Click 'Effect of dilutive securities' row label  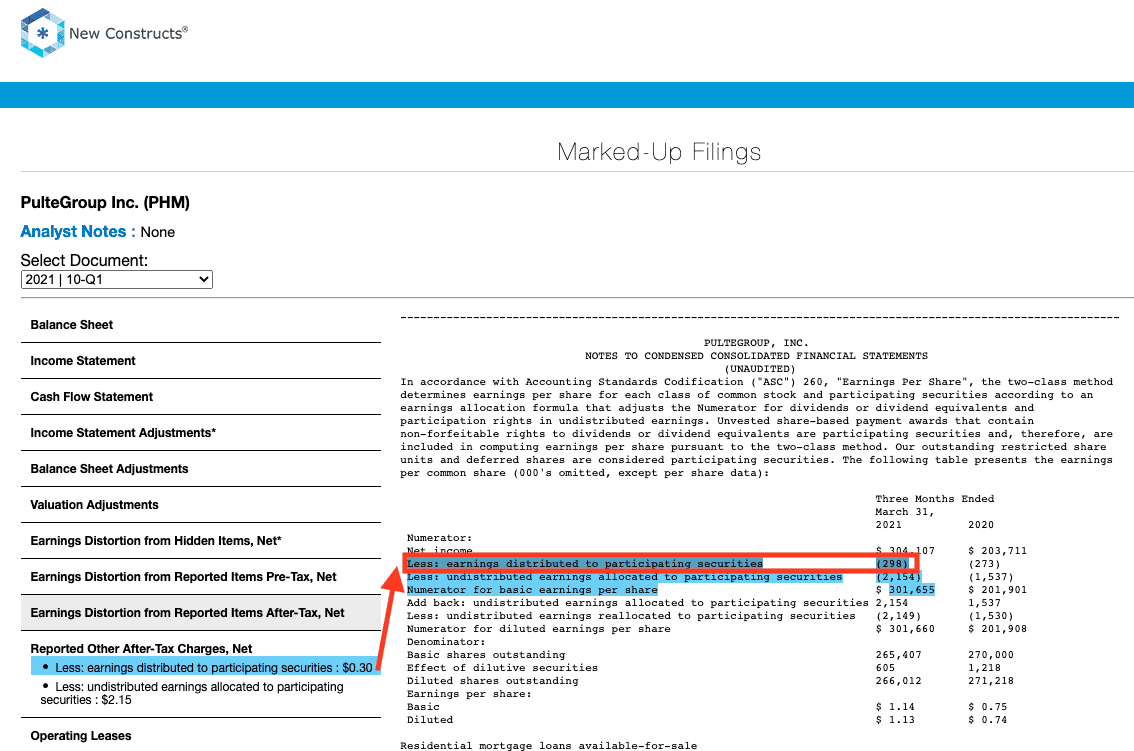(x=502, y=668)
